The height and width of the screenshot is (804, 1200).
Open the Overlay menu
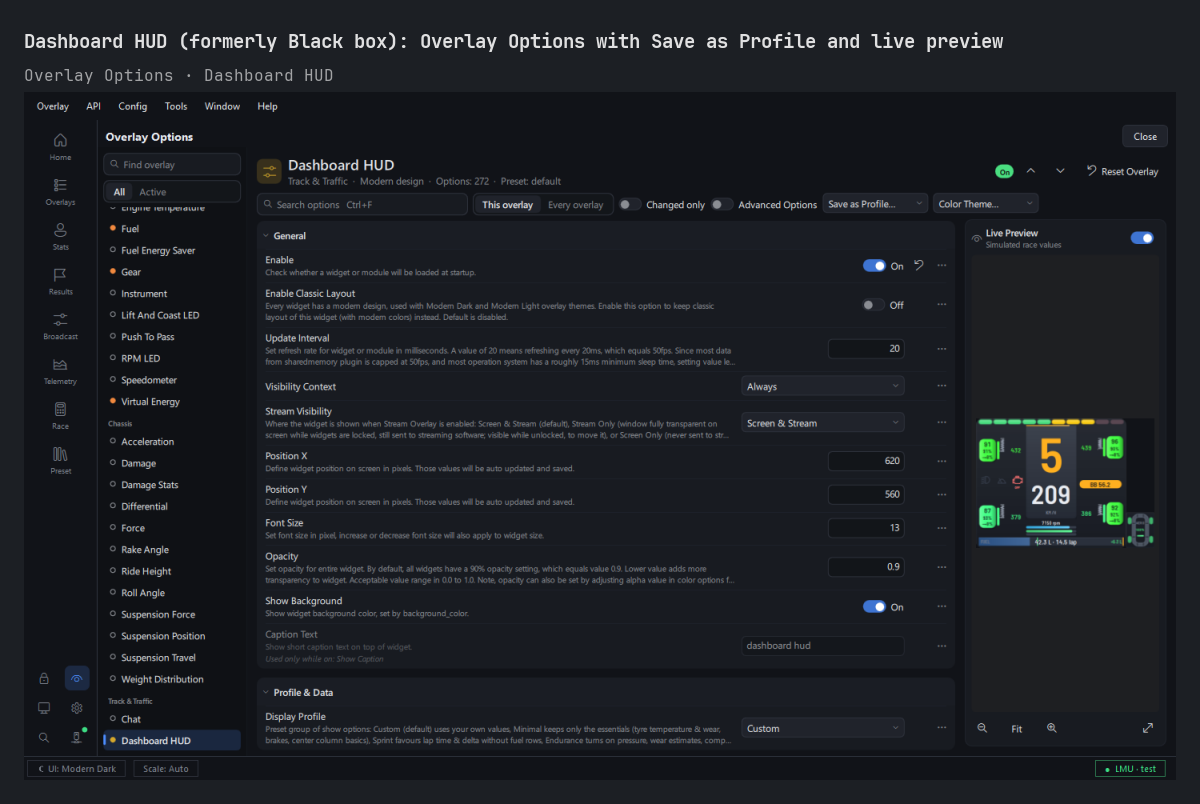coord(53,106)
